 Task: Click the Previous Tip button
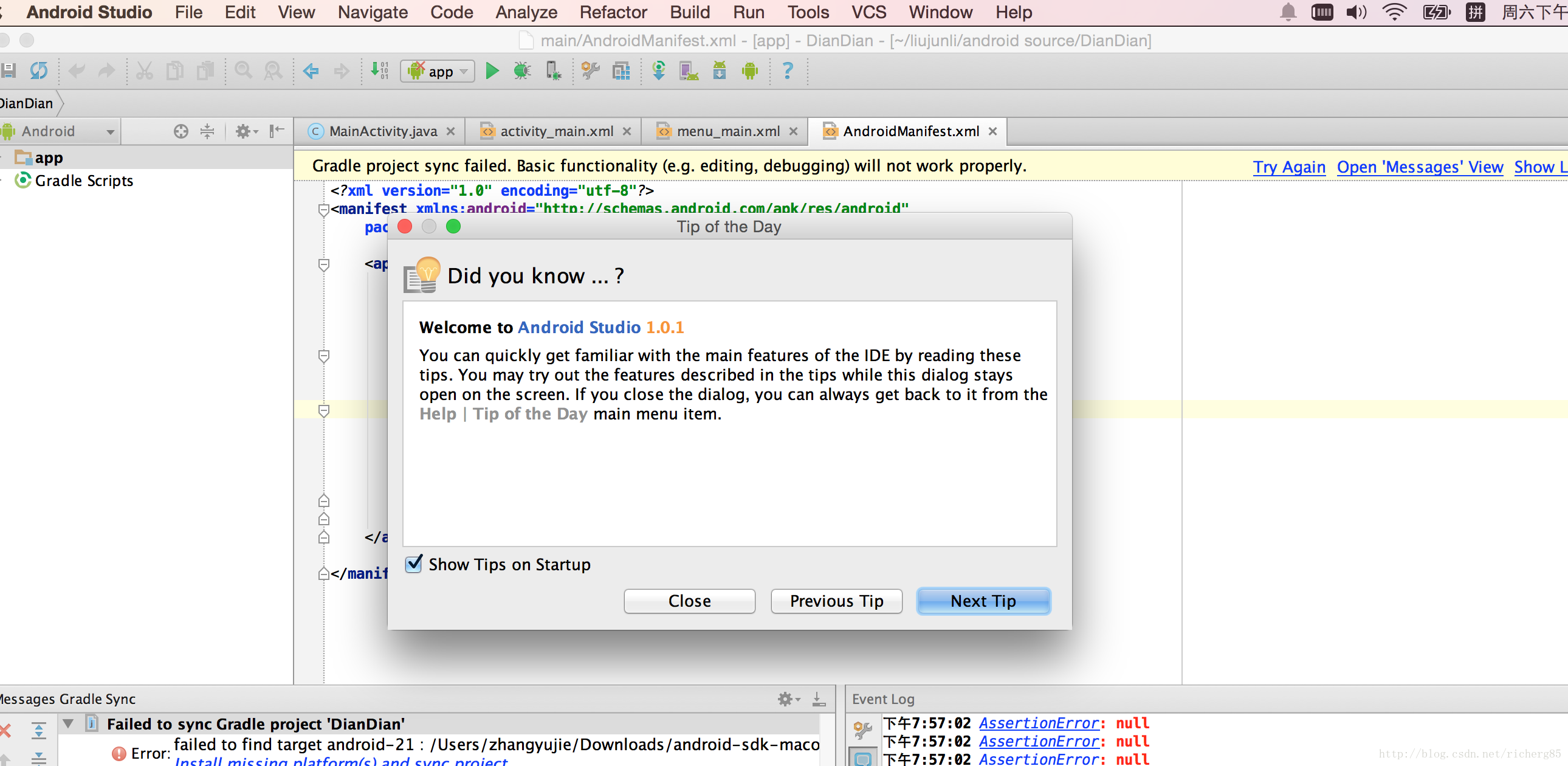[836, 601]
